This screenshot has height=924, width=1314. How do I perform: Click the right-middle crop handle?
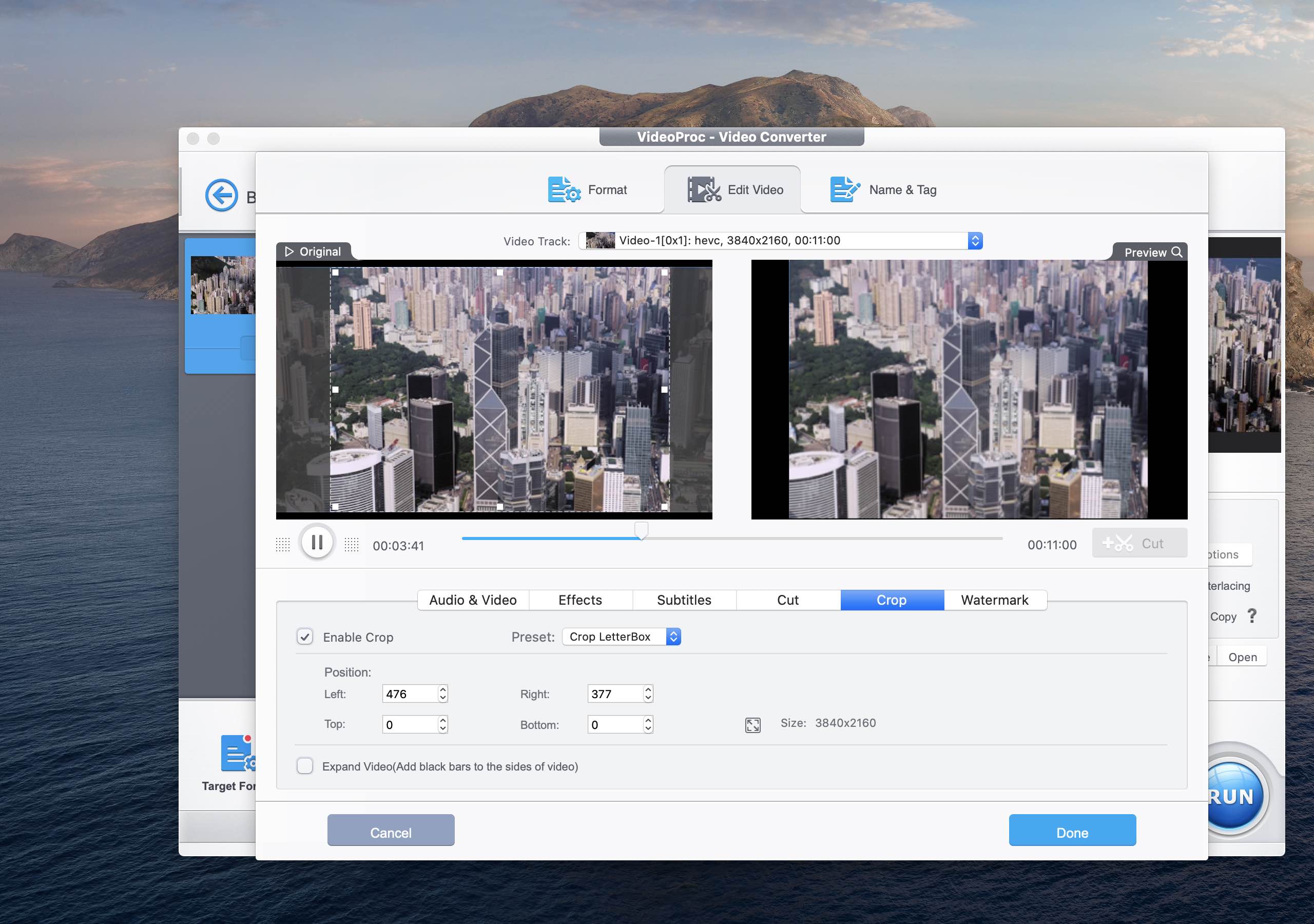pyautogui.click(x=664, y=389)
